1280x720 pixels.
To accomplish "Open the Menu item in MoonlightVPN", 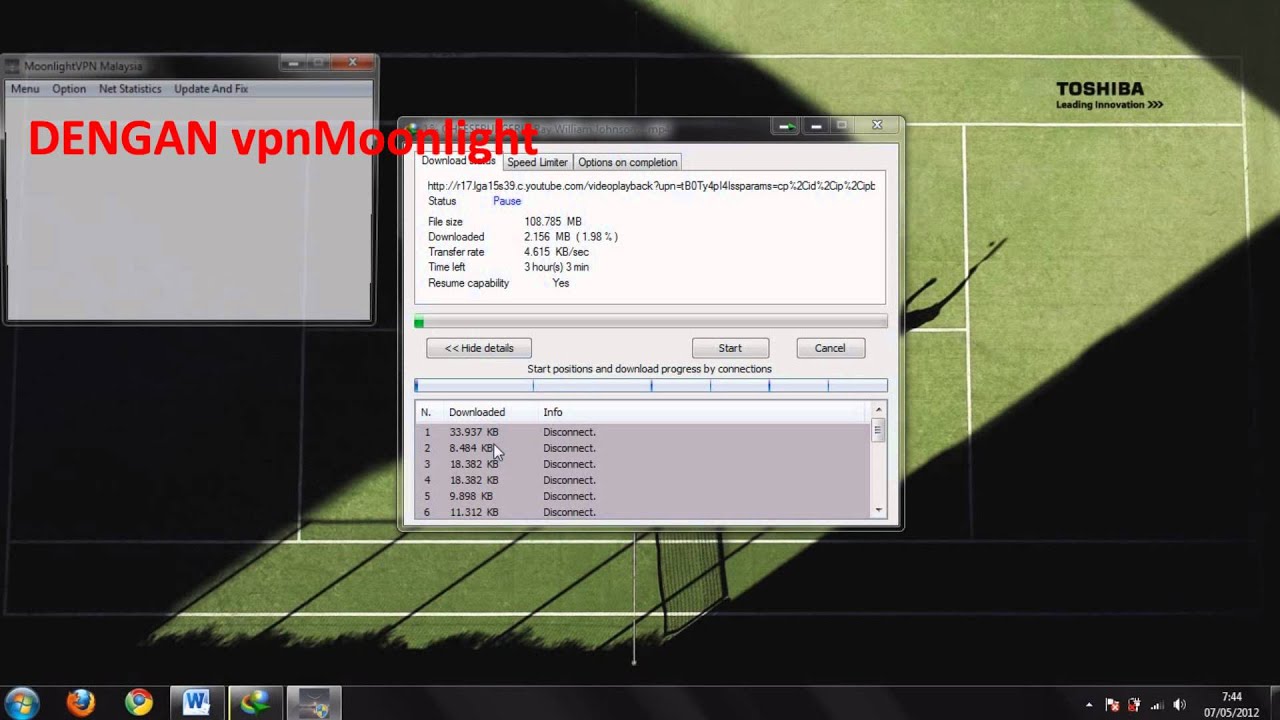I will click(x=25, y=89).
